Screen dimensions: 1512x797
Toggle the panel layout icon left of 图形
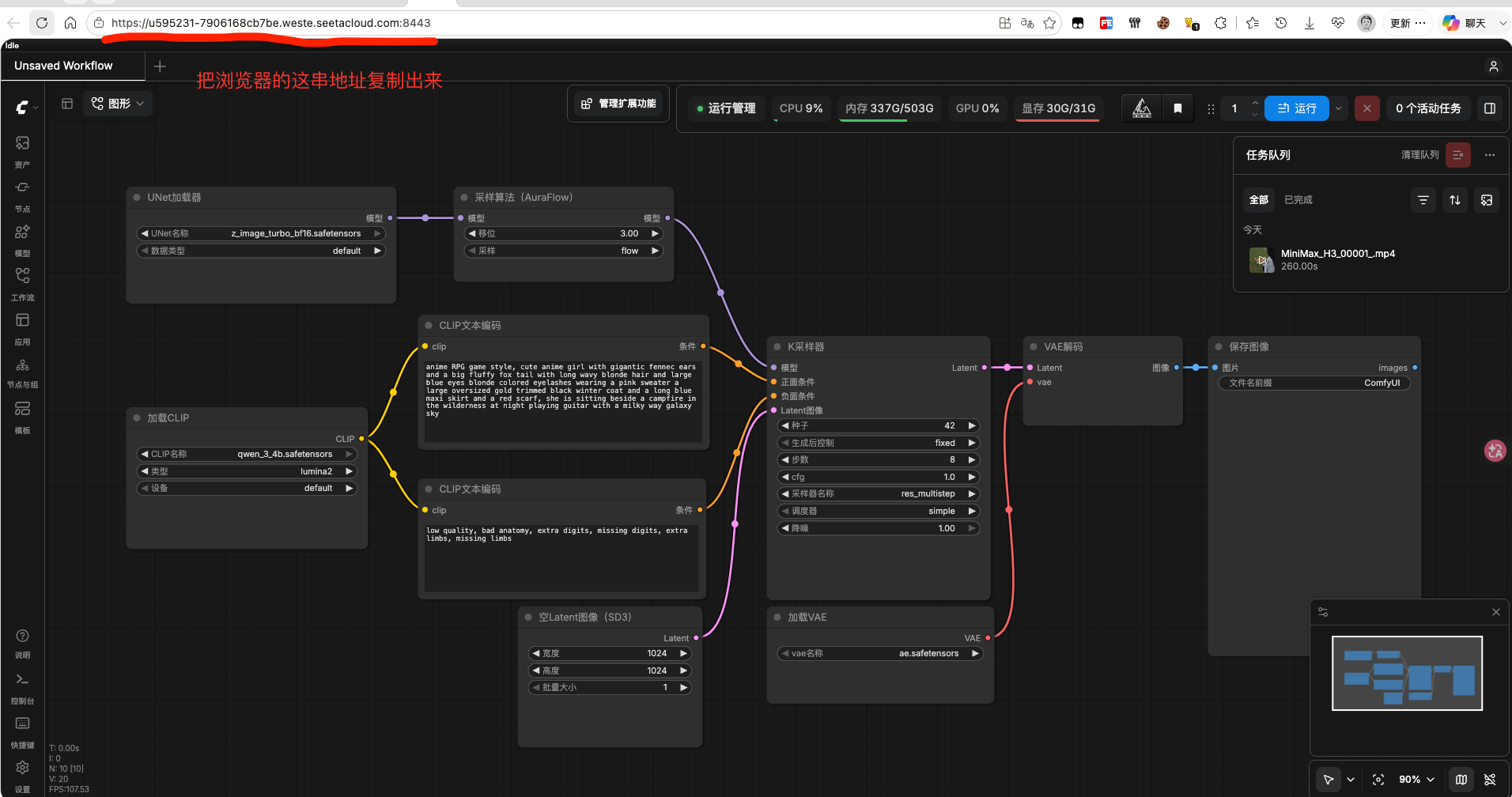[x=67, y=104]
